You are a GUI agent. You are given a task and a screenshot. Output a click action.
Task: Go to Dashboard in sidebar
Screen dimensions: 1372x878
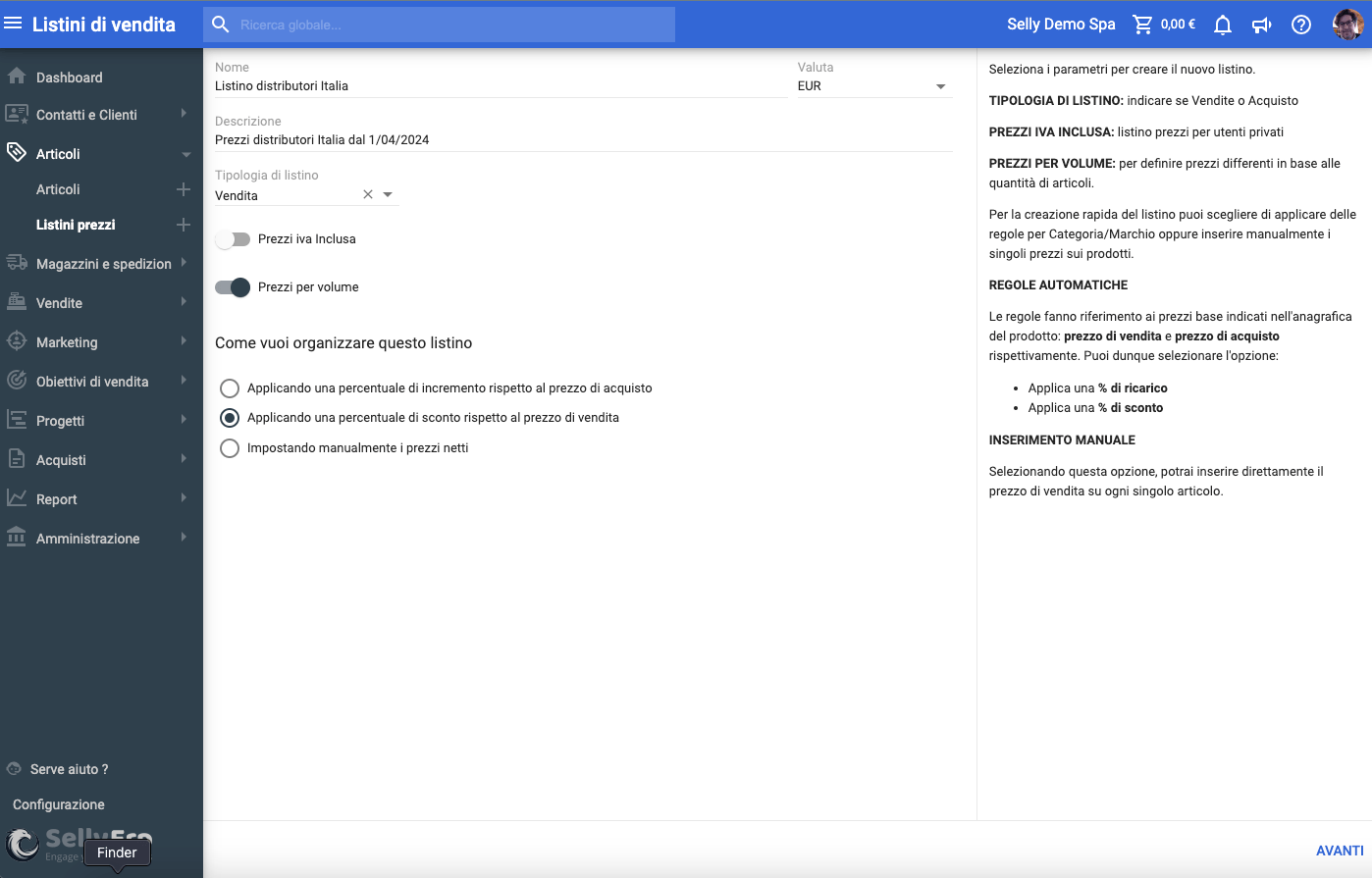coord(69,77)
